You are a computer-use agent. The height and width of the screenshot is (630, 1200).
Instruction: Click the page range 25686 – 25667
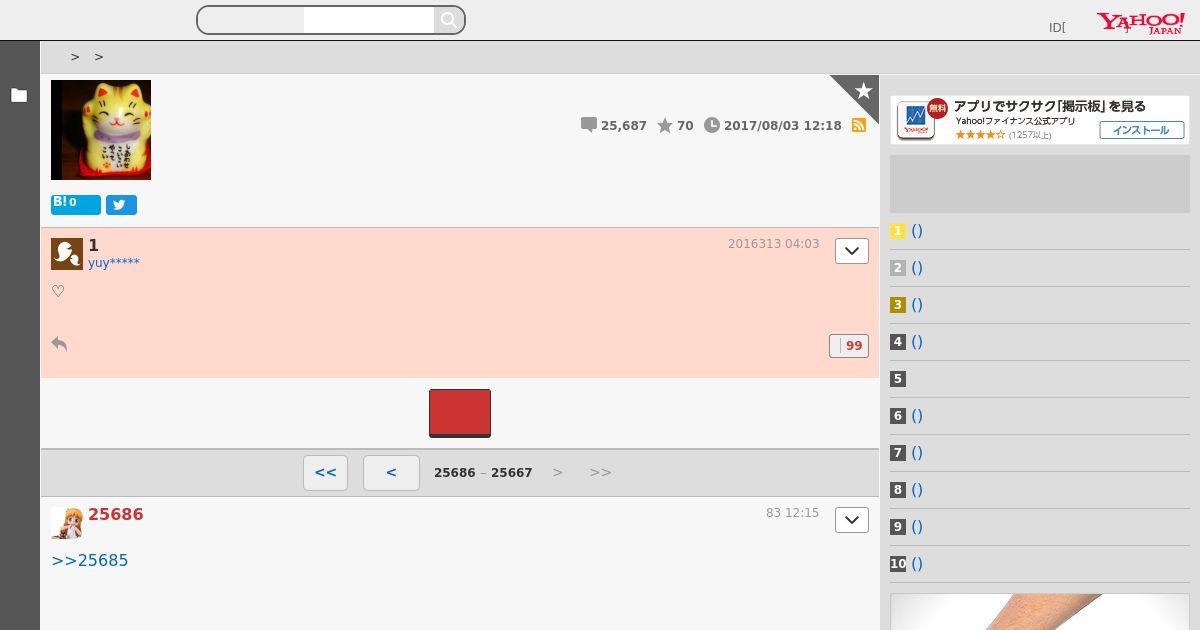click(x=483, y=472)
